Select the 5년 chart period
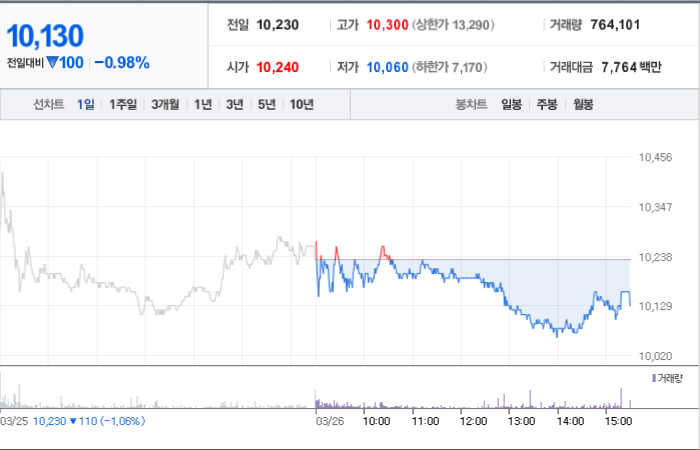The height and width of the screenshot is (450, 700). [x=267, y=104]
